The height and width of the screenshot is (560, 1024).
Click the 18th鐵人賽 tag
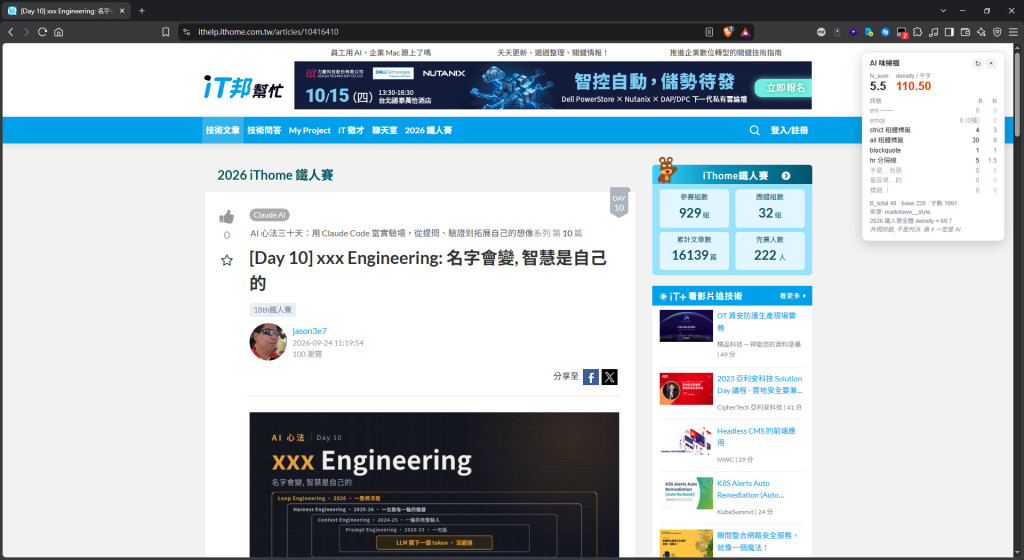click(x=272, y=309)
